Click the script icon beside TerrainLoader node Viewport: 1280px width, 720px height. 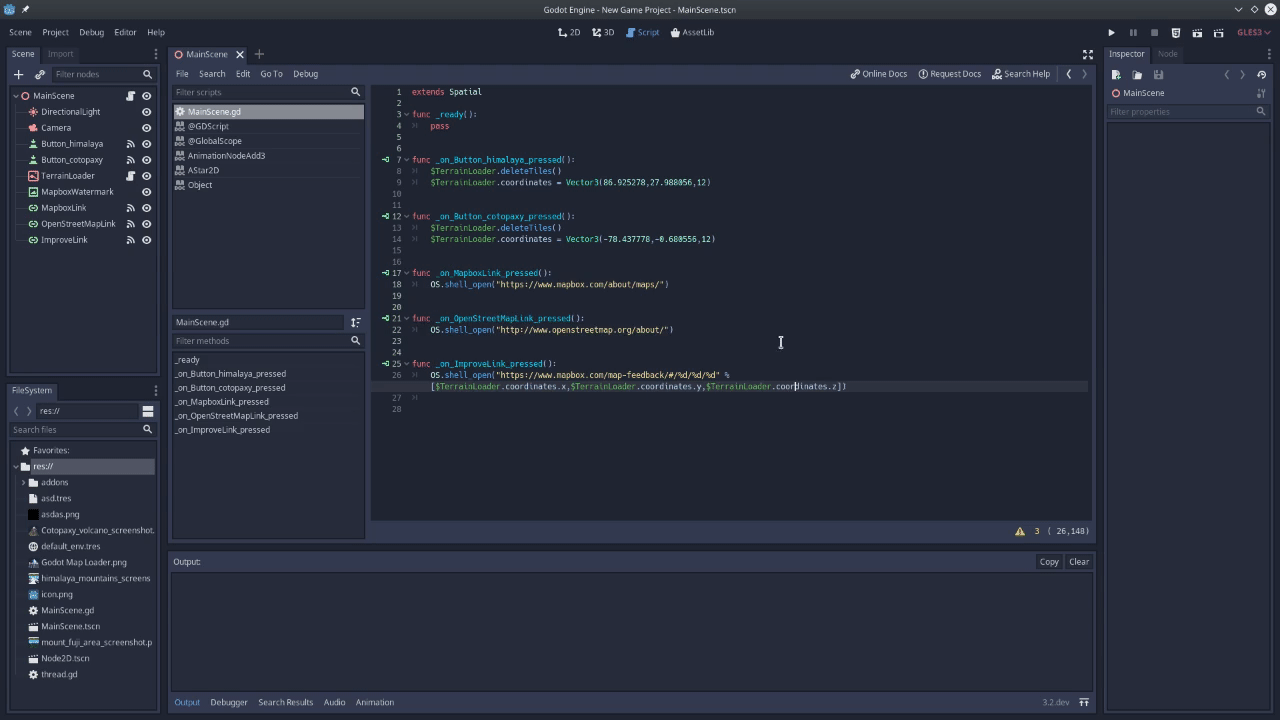[131, 176]
